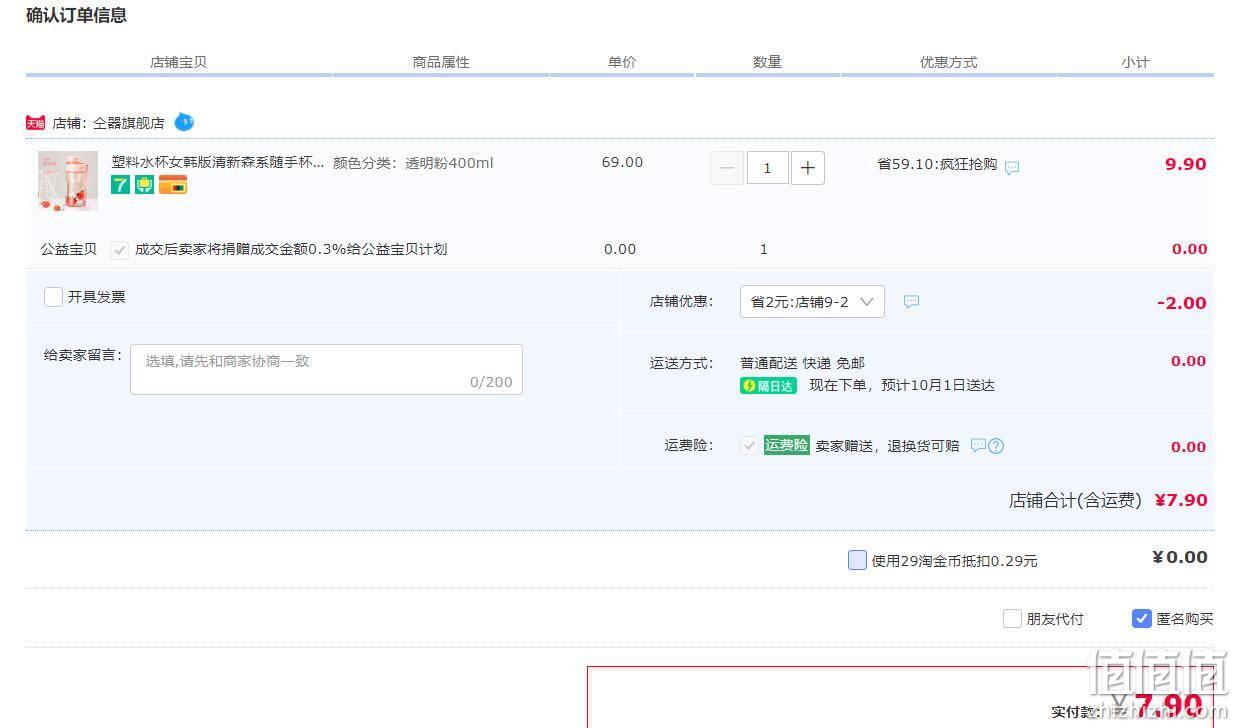1237x728 pixels.
Task: Uncheck the 匿名购买 anonymous purchase checkbox
Action: tap(1142, 619)
